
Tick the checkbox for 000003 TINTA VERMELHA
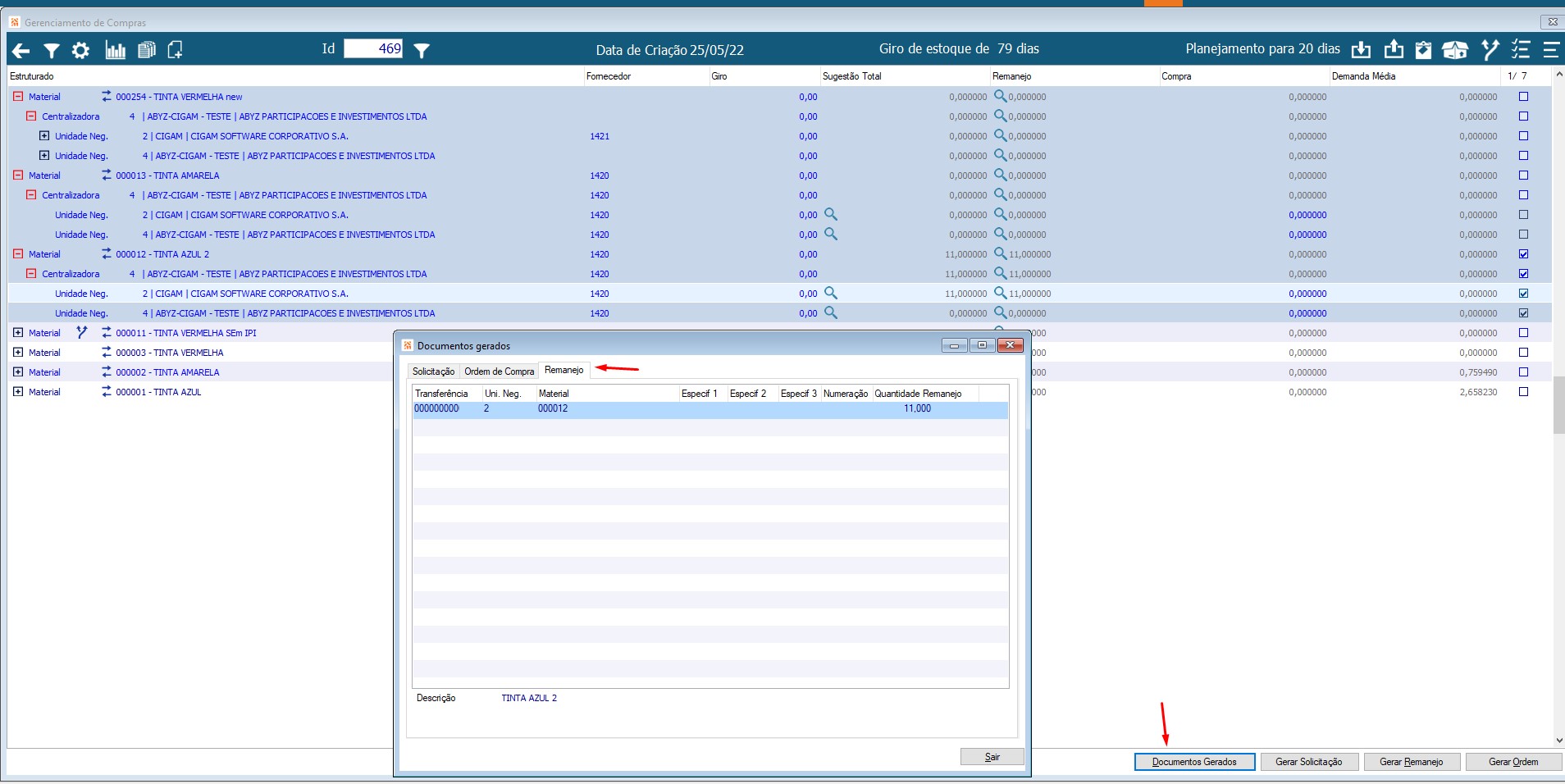pyautogui.click(x=1523, y=353)
